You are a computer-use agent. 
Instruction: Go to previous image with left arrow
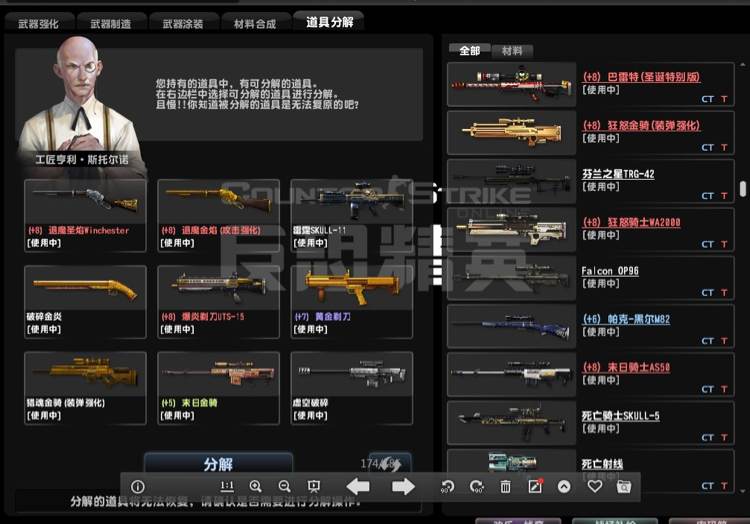click(358, 486)
